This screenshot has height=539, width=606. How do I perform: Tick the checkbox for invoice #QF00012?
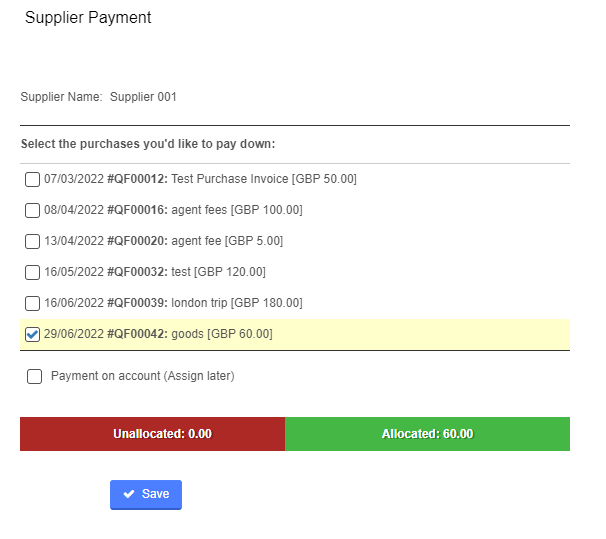point(32,180)
